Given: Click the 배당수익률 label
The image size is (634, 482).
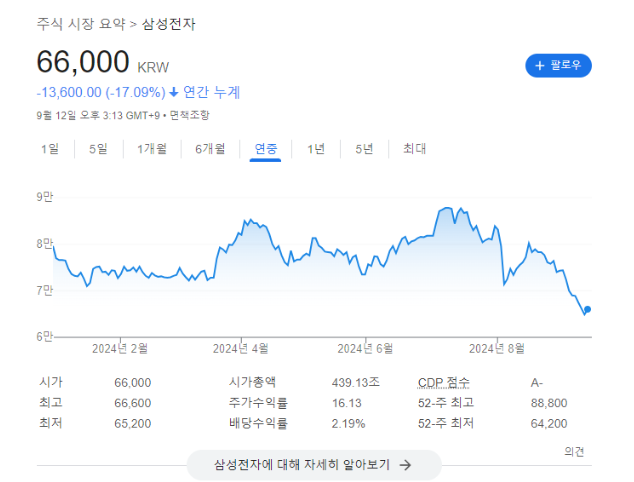Looking at the screenshot, I should 258,423.
